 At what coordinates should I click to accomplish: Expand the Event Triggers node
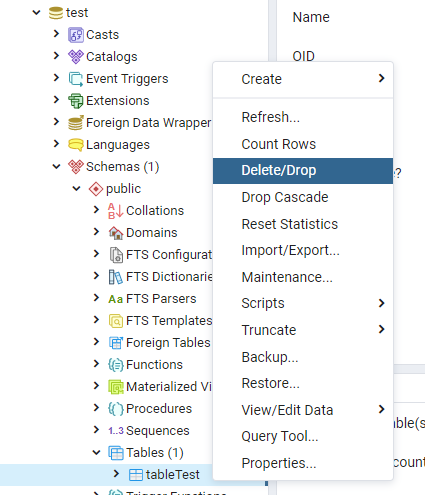tap(56, 78)
